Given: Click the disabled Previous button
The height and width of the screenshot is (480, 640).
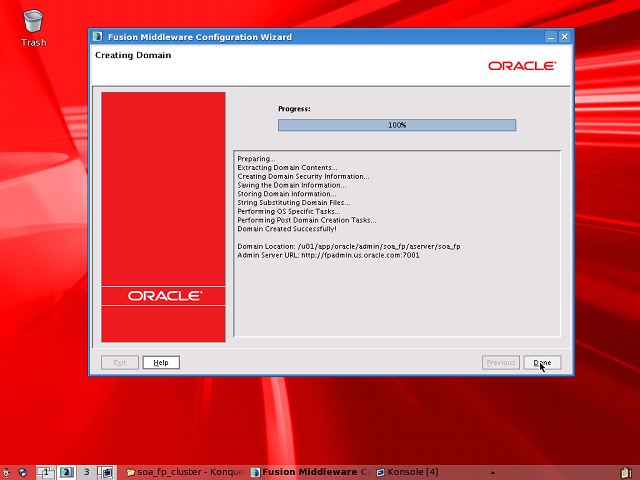Looking at the screenshot, I should pyautogui.click(x=500, y=362).
